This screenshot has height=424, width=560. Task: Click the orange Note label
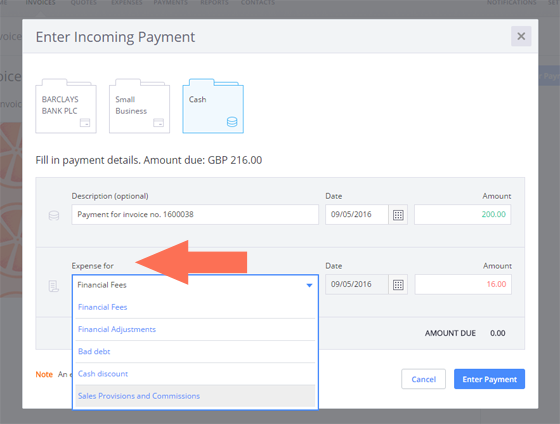click(x=44, y=374)
